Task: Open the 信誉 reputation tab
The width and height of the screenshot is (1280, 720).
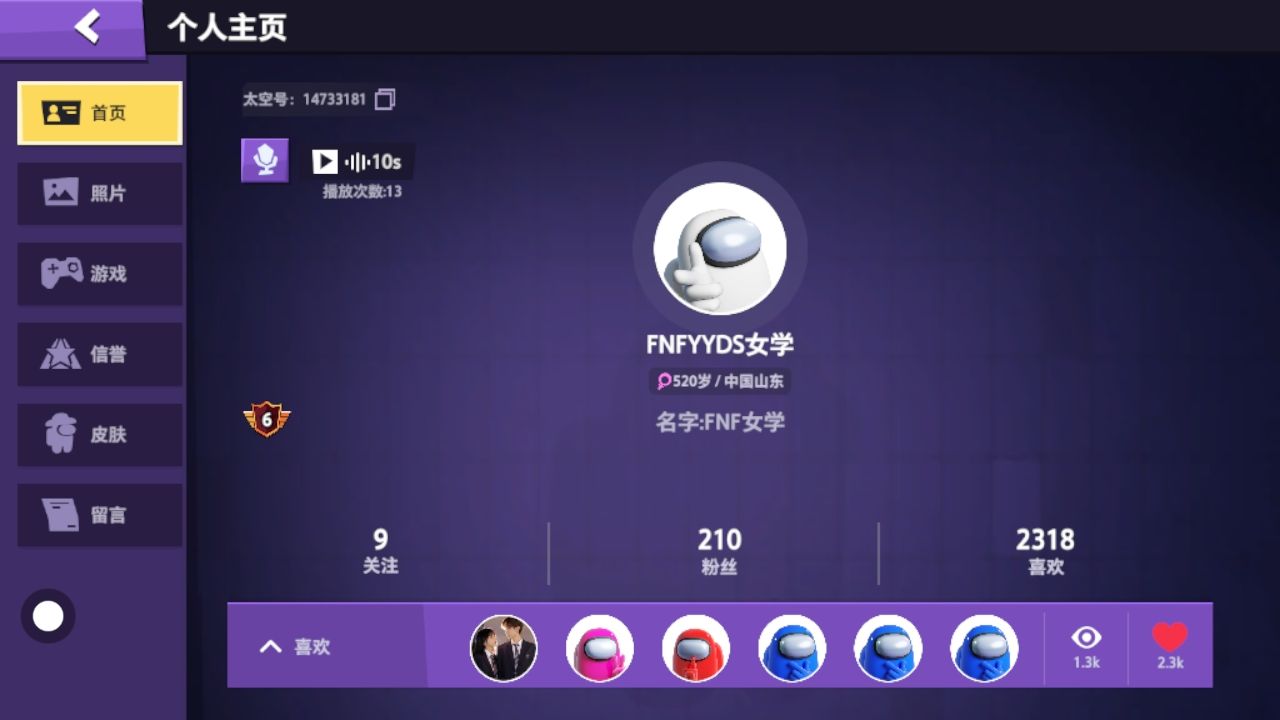Action: pyautogui.click(x=100, y=354)
